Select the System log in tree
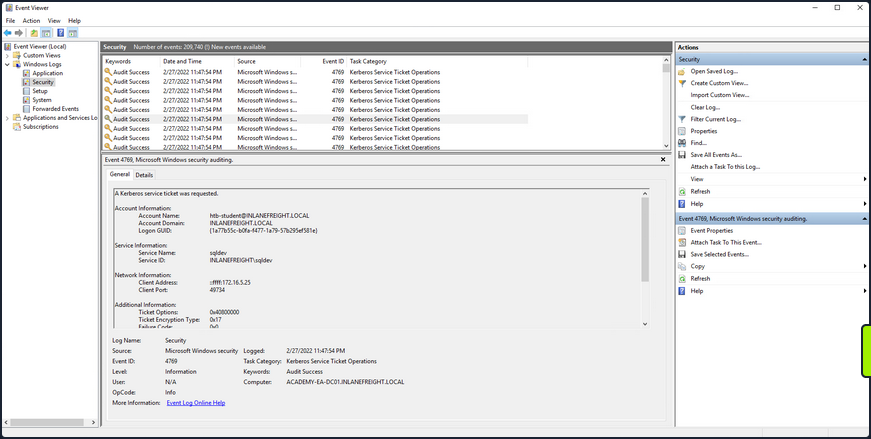 (x=41, y=100)
